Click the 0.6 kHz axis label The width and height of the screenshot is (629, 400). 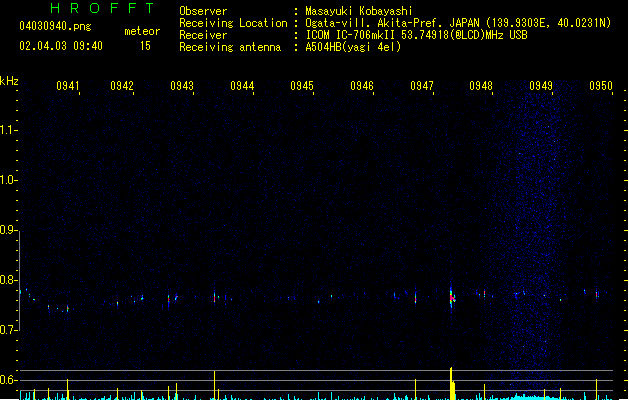[x=7, y=380]
